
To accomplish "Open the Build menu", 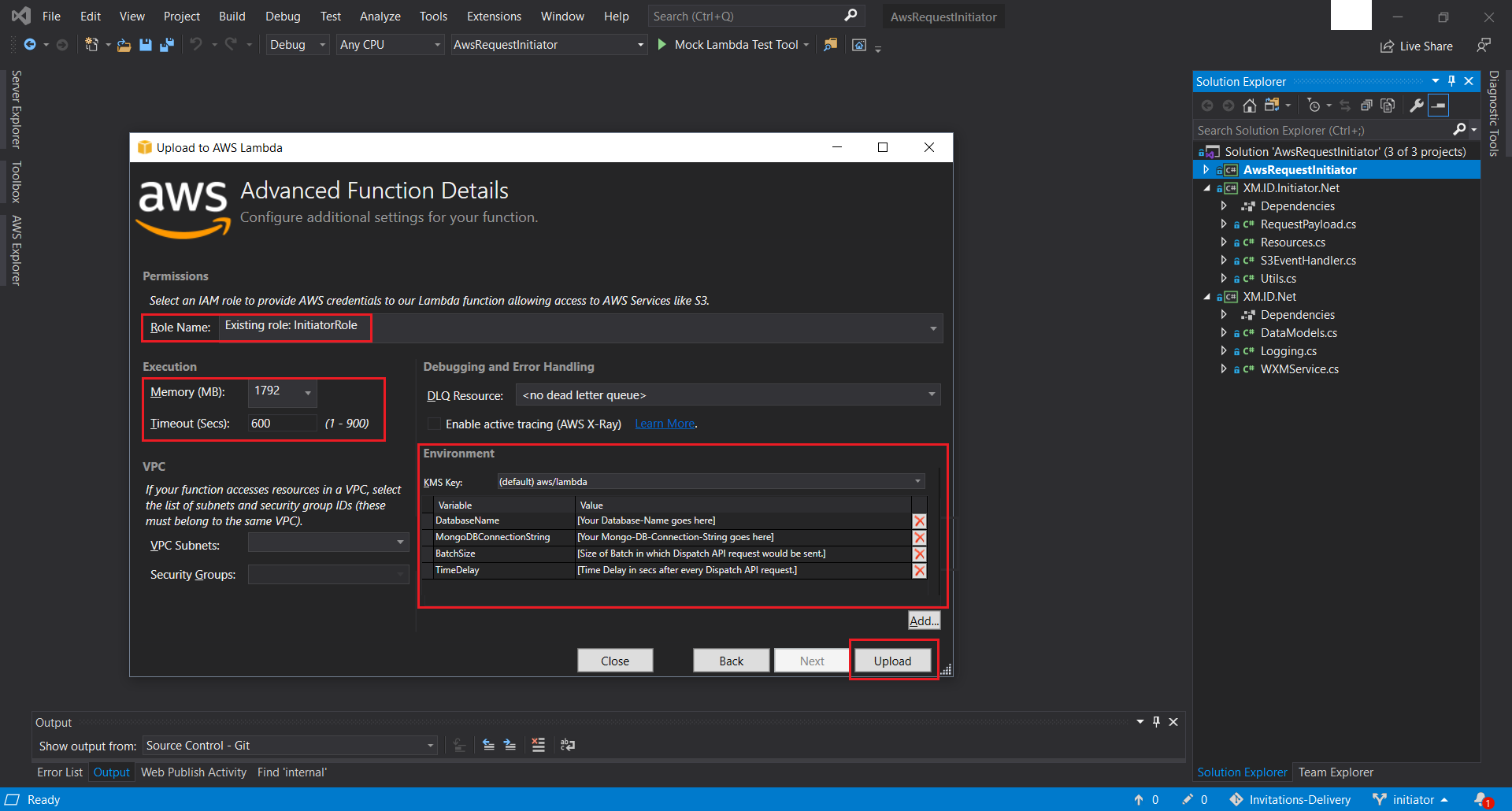I will (232, 16).
